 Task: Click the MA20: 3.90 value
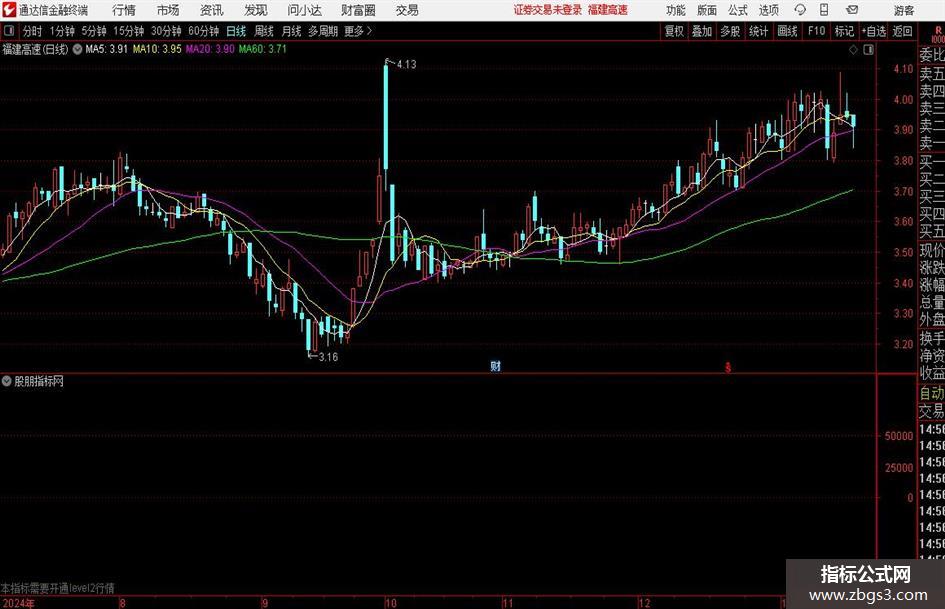pyautogui.click(x=210, y=49)
